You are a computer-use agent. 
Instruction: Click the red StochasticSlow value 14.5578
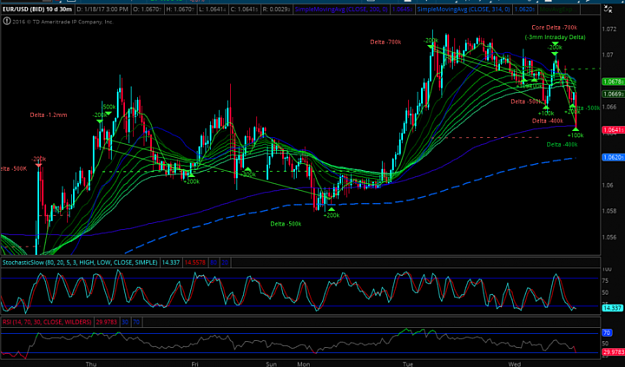pos(195,262)
